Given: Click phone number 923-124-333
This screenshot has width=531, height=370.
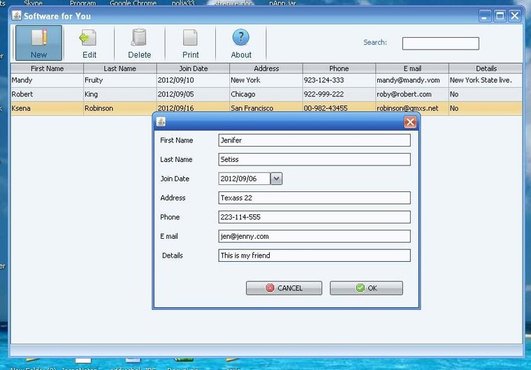Looking at the screenshot, I should (339, 80).
